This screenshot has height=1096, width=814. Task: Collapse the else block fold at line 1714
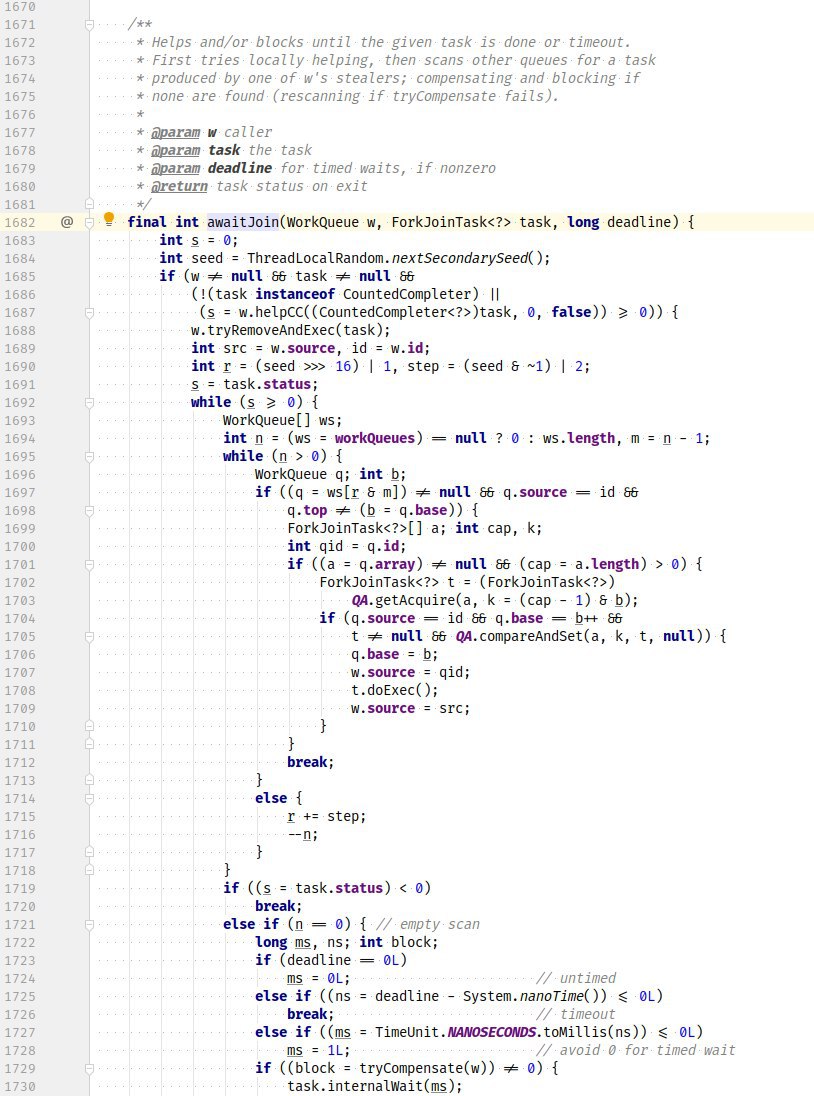coord(89,798)
